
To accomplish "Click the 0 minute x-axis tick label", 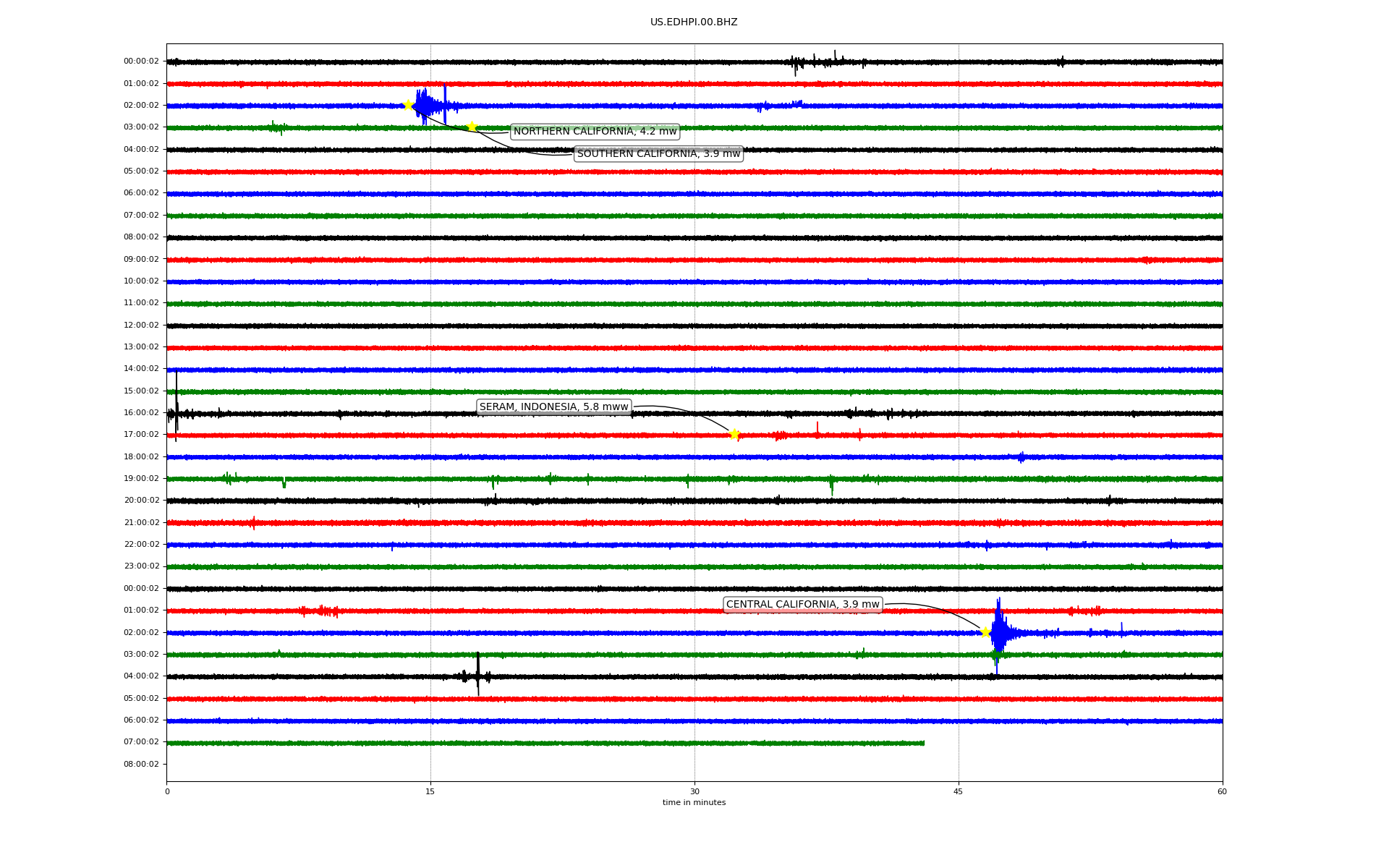I will 167,791.
